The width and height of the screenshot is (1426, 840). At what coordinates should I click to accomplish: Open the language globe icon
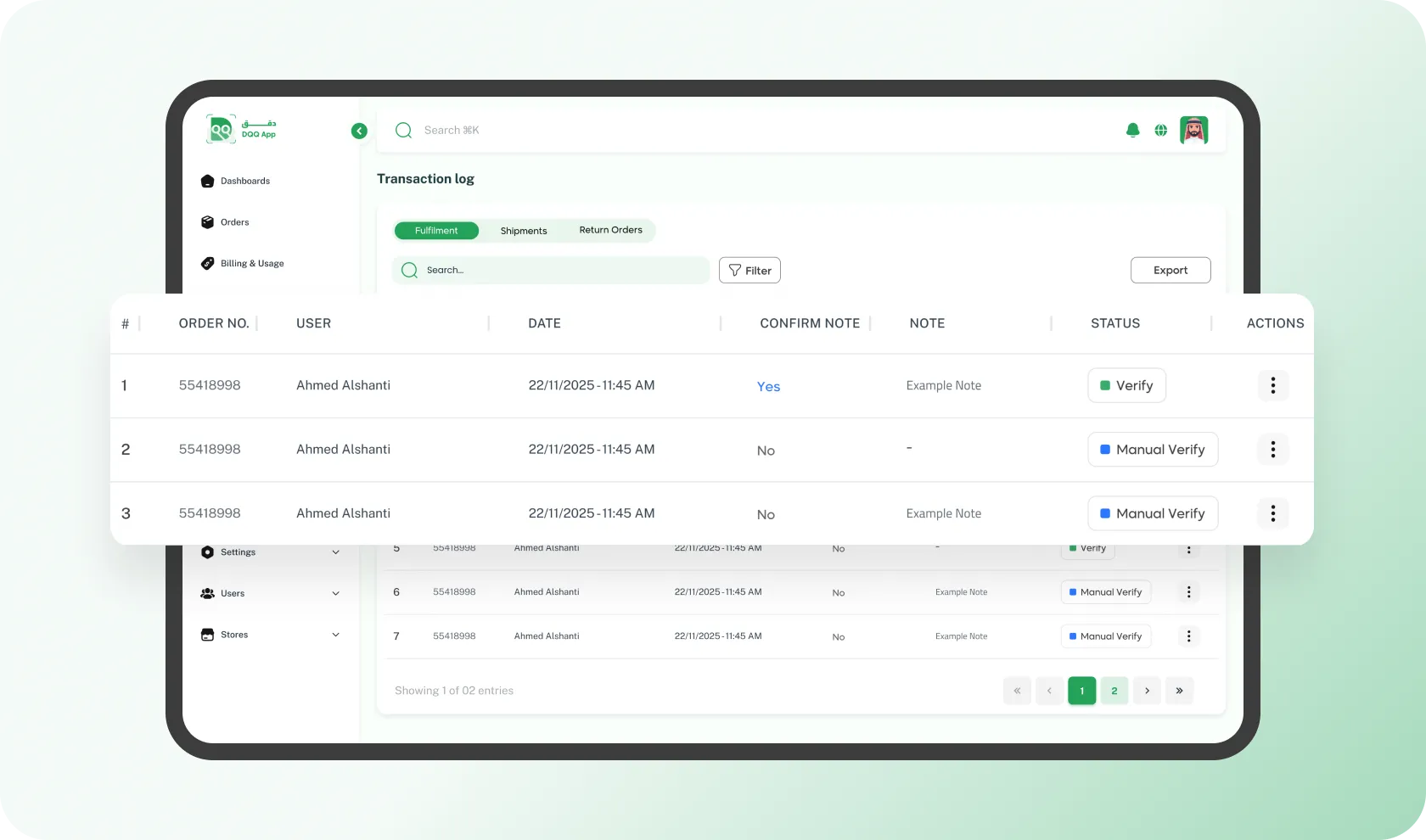[x=1160, y=130]
